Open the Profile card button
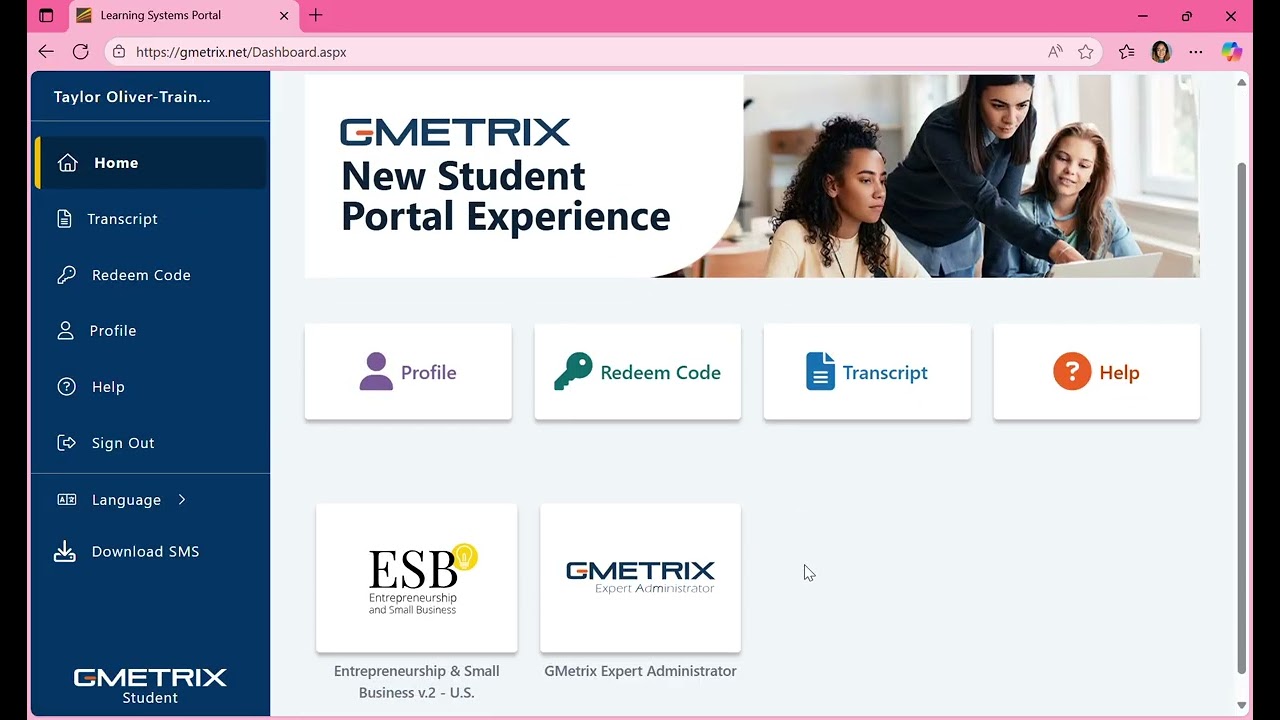The height and width of the screenshot is (720, 1280). 408,372
